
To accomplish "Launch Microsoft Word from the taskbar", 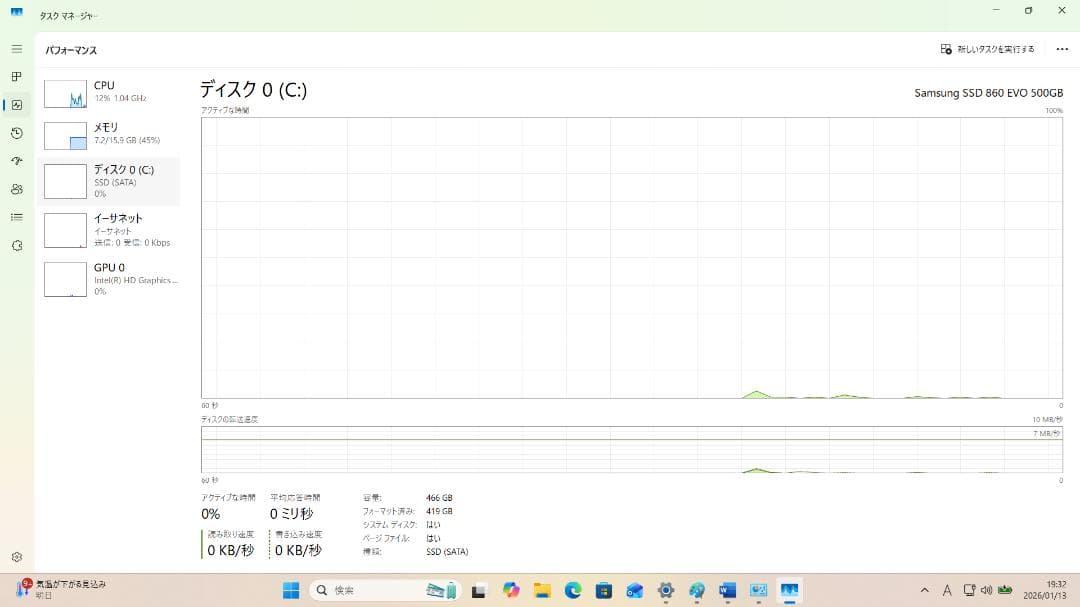I will [x=727, y=590].
